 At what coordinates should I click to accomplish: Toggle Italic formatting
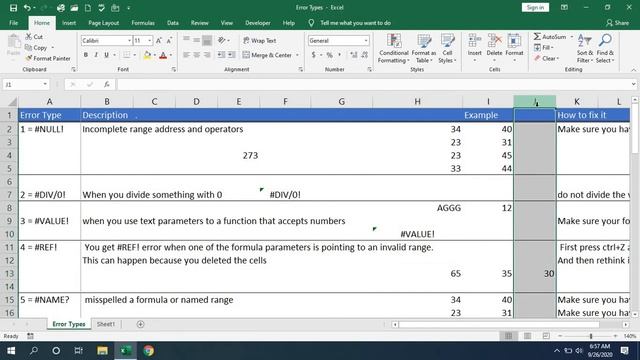coord(96,55)
